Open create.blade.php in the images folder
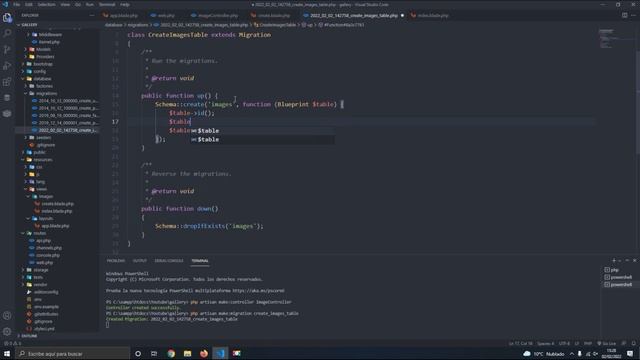 [x=57, y=204]
